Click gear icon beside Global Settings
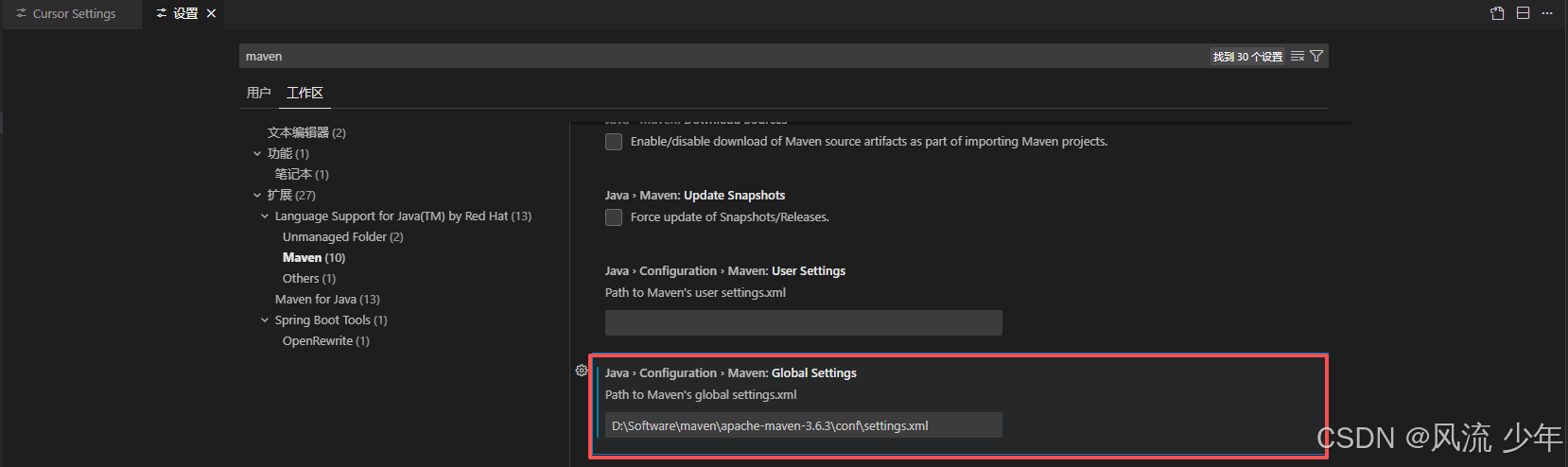 (582, 371)
